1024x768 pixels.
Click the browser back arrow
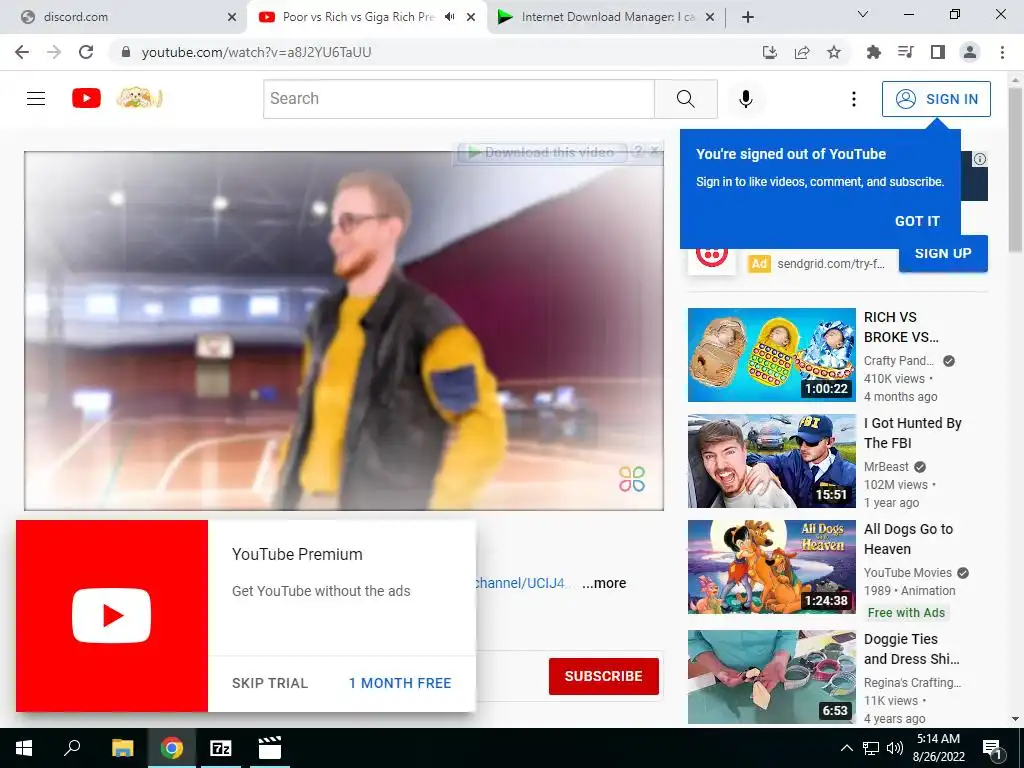22,52
